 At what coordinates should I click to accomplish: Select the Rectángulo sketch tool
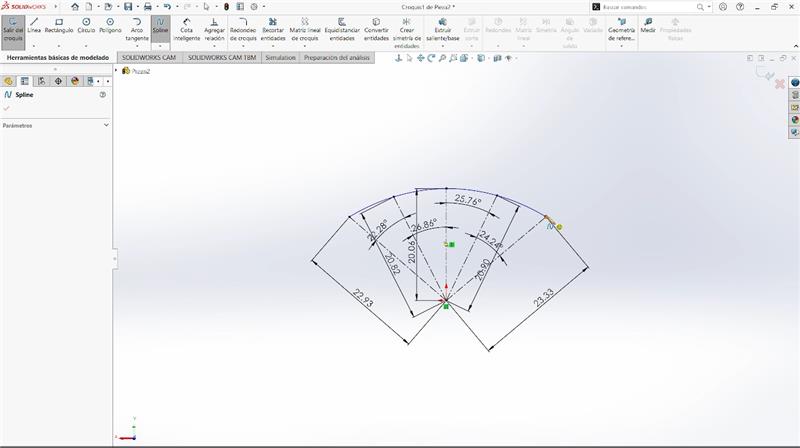tap(59, 26)
